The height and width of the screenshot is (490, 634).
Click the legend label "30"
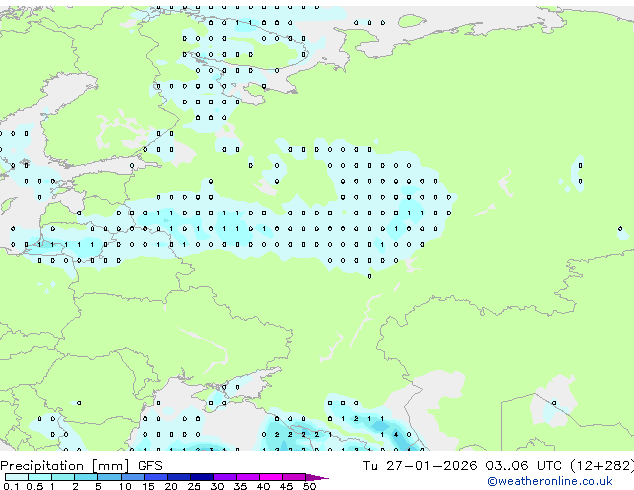click(x=217, y=486)
